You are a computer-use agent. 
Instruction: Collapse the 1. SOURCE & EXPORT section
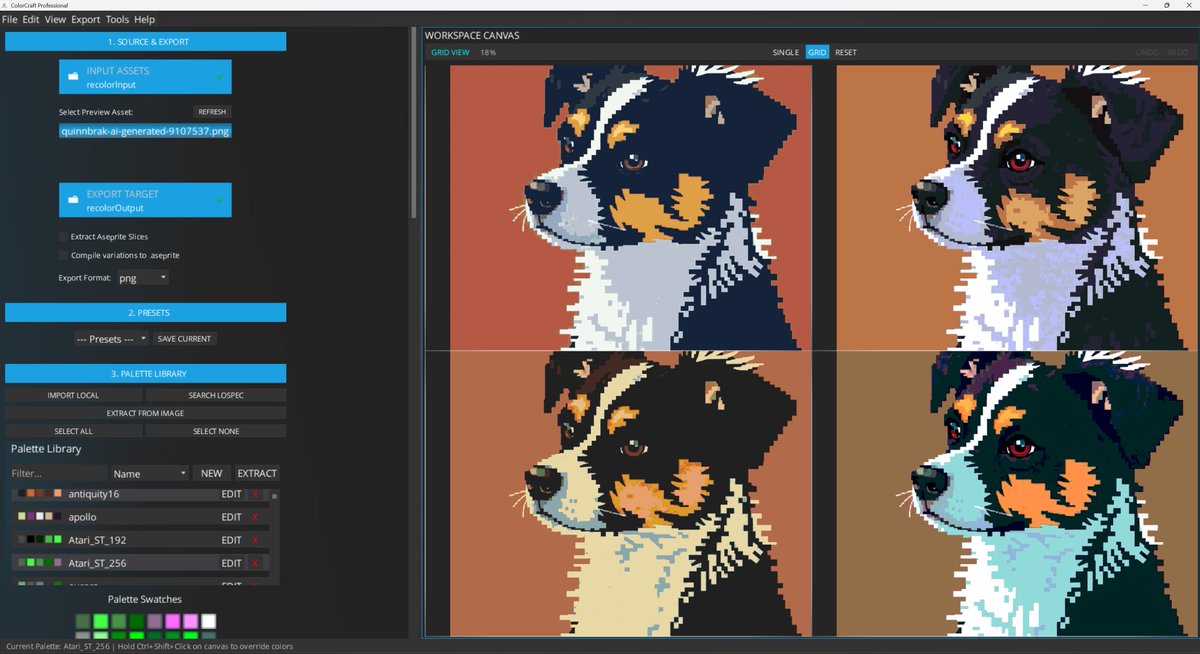[146, 42]
